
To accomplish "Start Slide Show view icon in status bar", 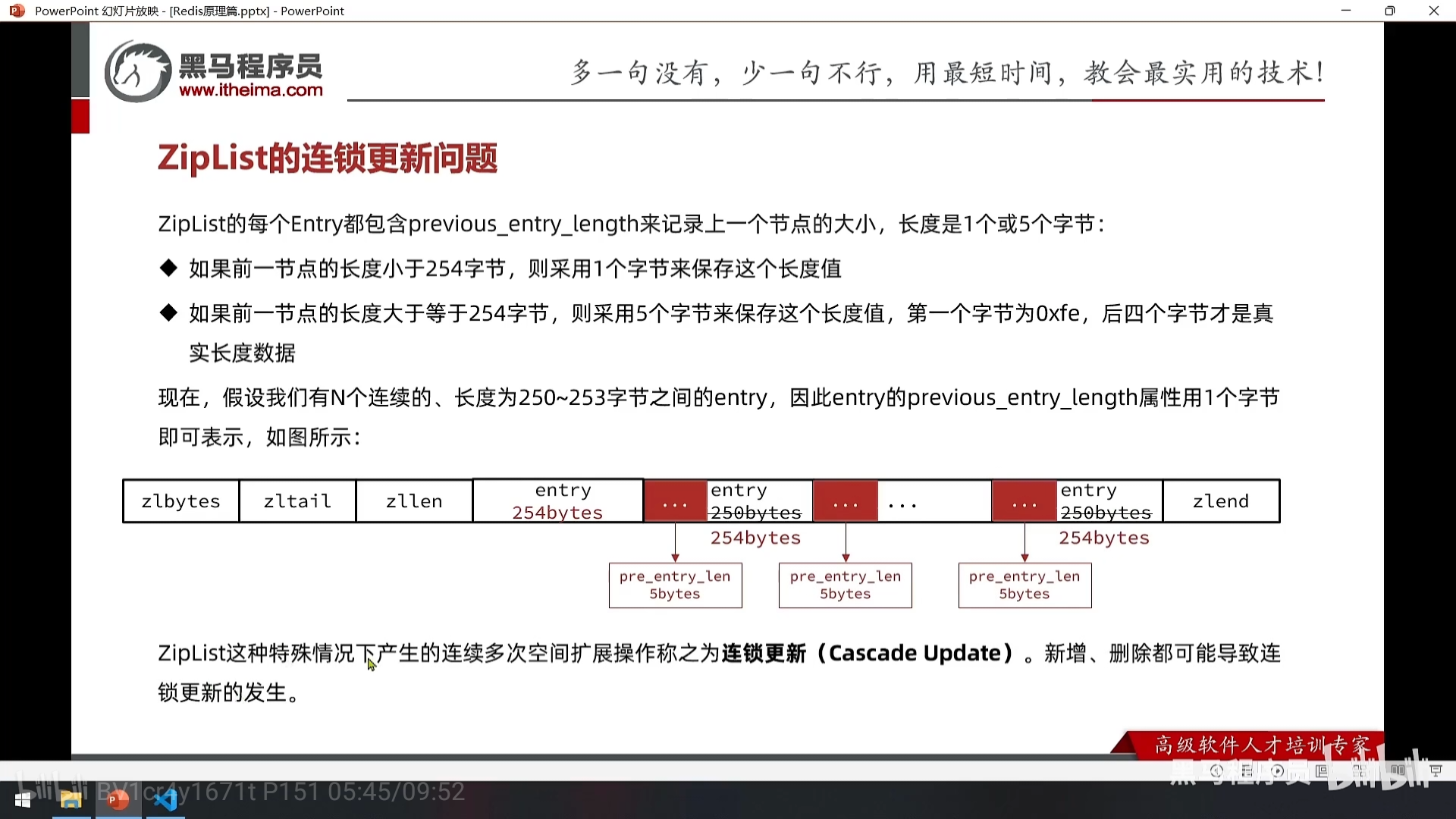I will (x=1436, y=770).
